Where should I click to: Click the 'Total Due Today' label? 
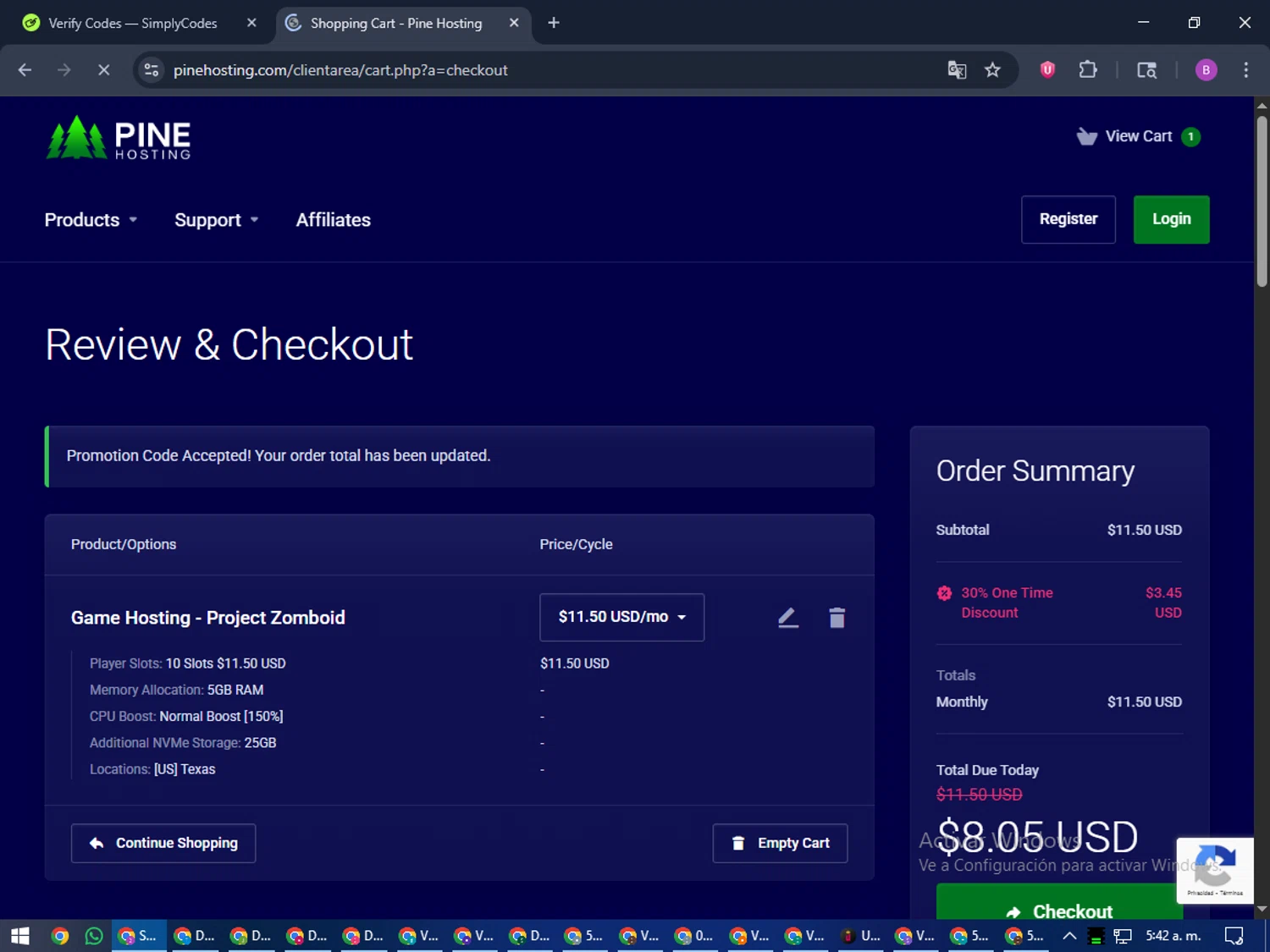[x=987, y=770]
